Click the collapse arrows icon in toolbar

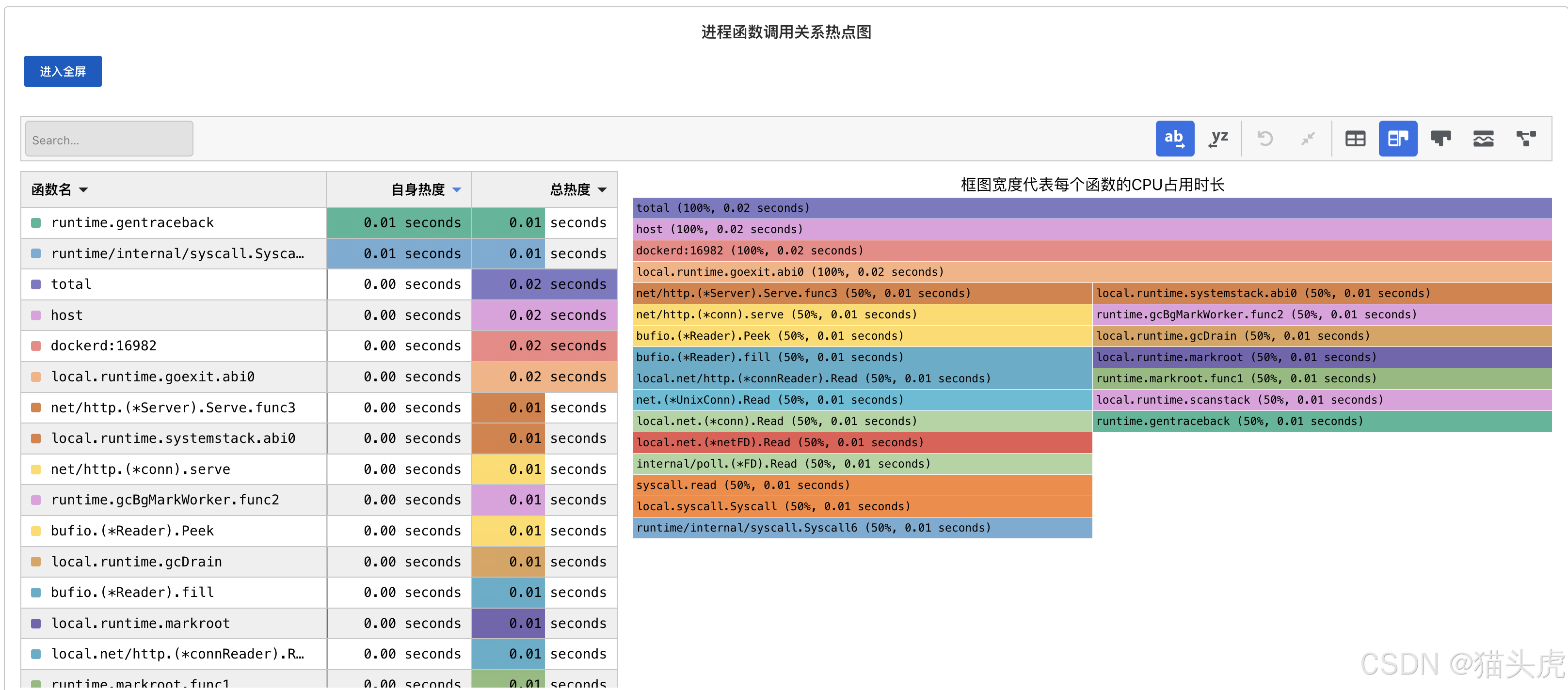(x=1308, y=139)
